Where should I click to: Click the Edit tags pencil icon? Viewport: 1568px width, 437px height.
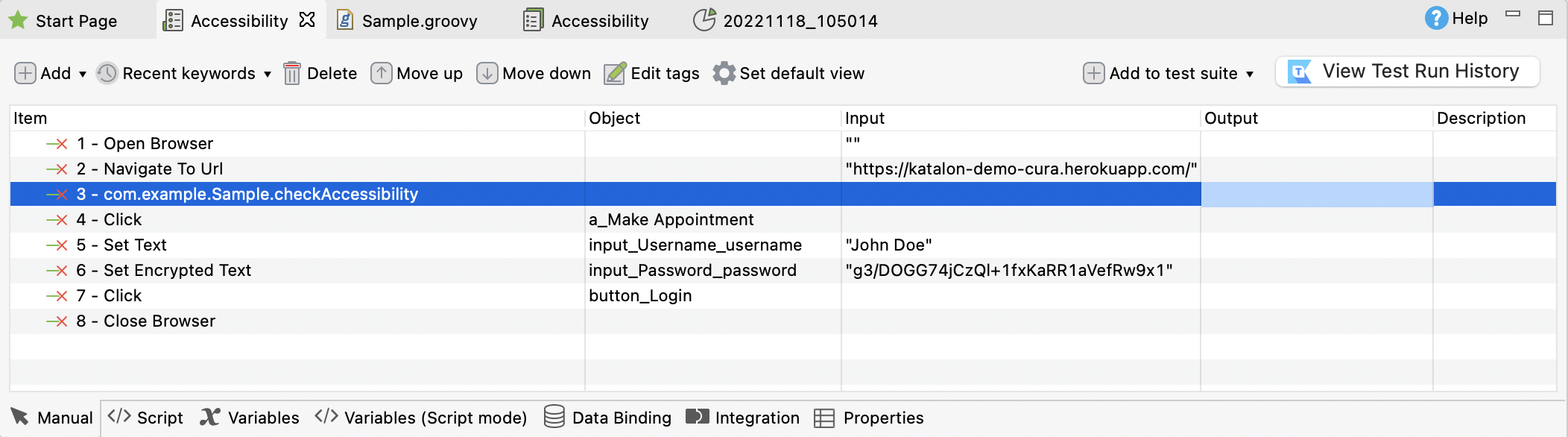click(x=613, y=73)
